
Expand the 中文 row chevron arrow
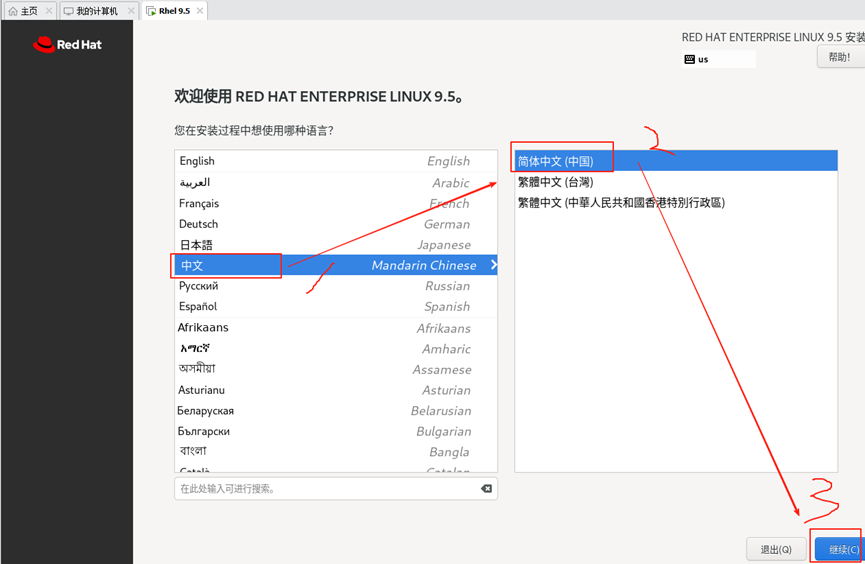click(493, 265)
